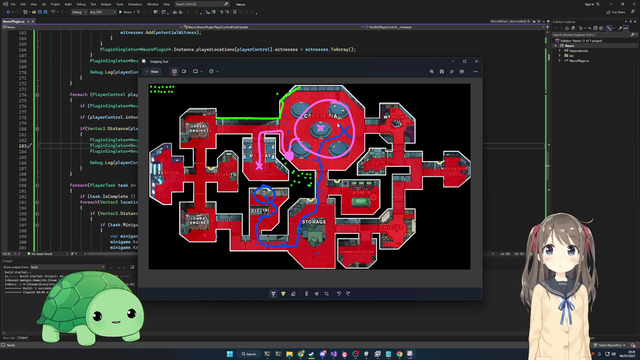Click the Save All toolbar icon
640x360 pixels.
click(45, 12)
